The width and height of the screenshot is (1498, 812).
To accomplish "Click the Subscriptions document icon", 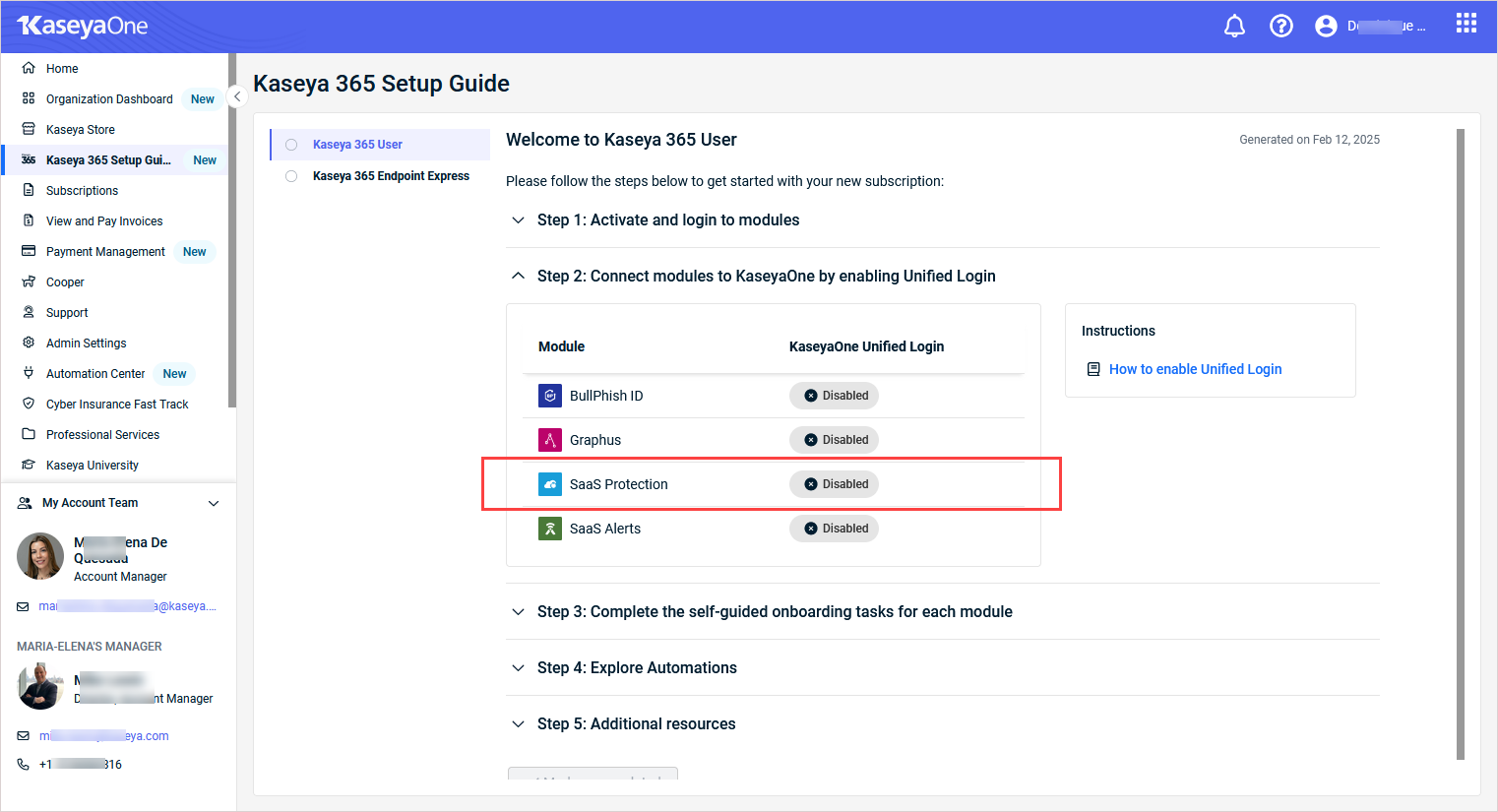I will click(x=29, y=190).
